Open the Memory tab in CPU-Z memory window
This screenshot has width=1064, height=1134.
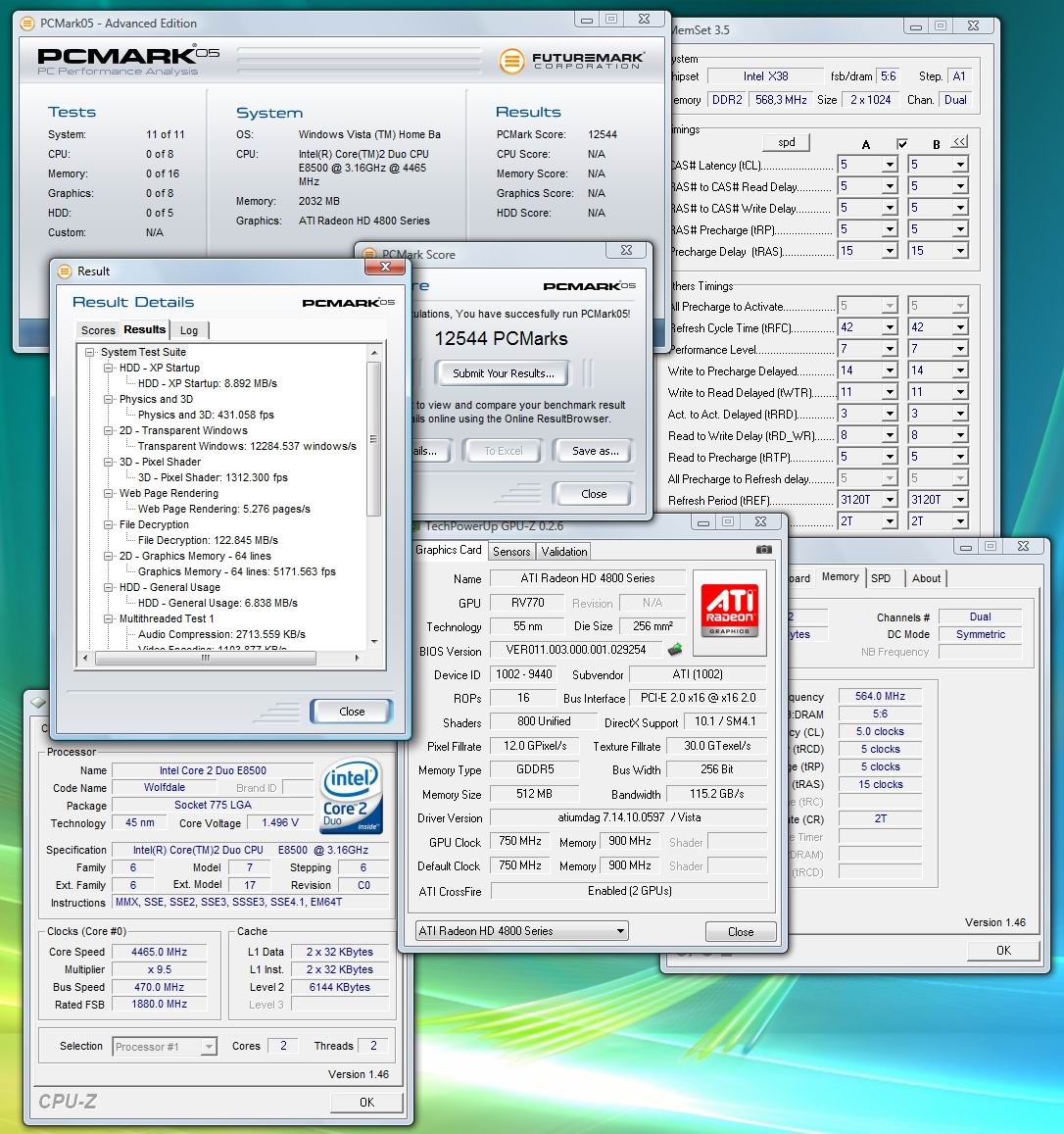pos(840,577)
